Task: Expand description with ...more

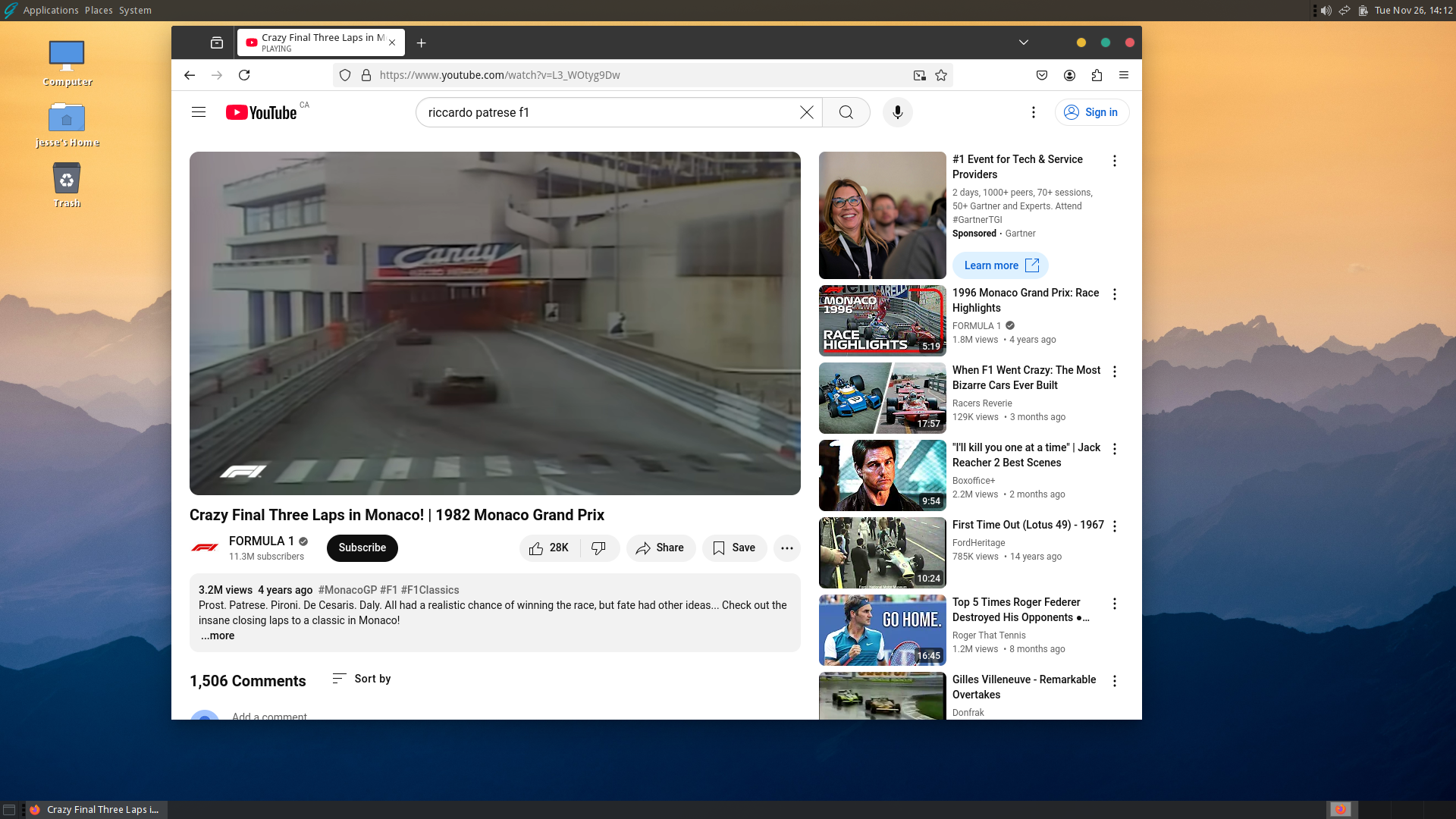Action: [x=218, y=635]
